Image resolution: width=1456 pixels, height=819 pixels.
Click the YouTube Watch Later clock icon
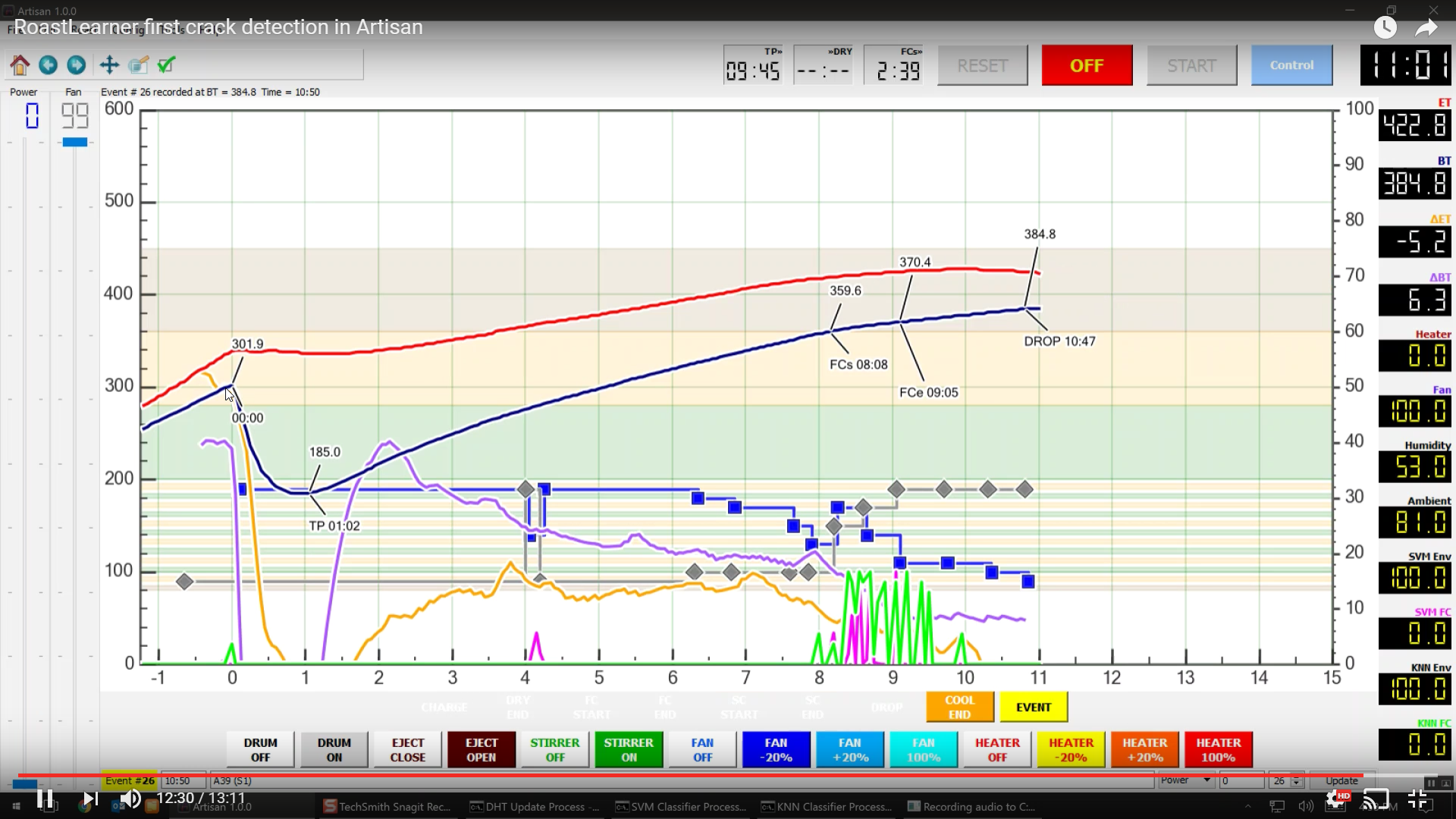pyautogui.click(x=1385, y=28)
